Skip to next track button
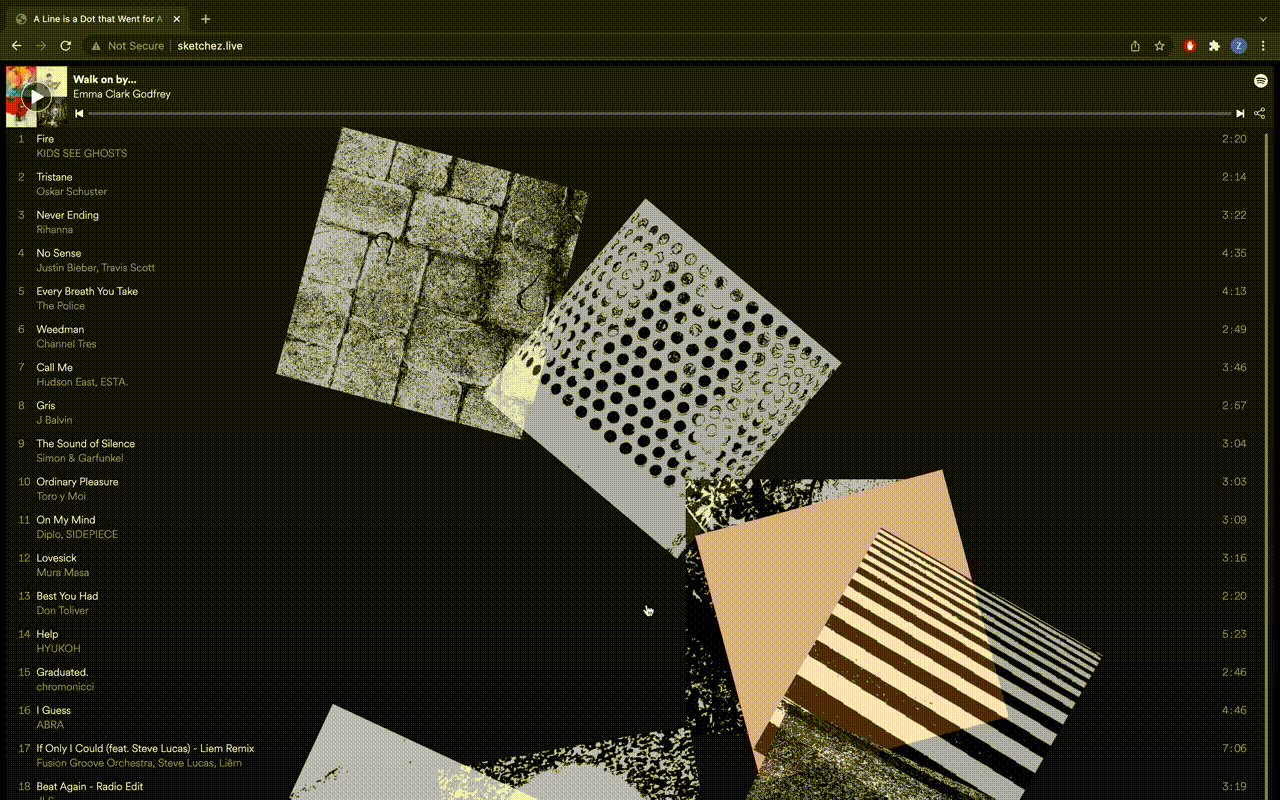1280x800 pixels. coord(1240,114)
